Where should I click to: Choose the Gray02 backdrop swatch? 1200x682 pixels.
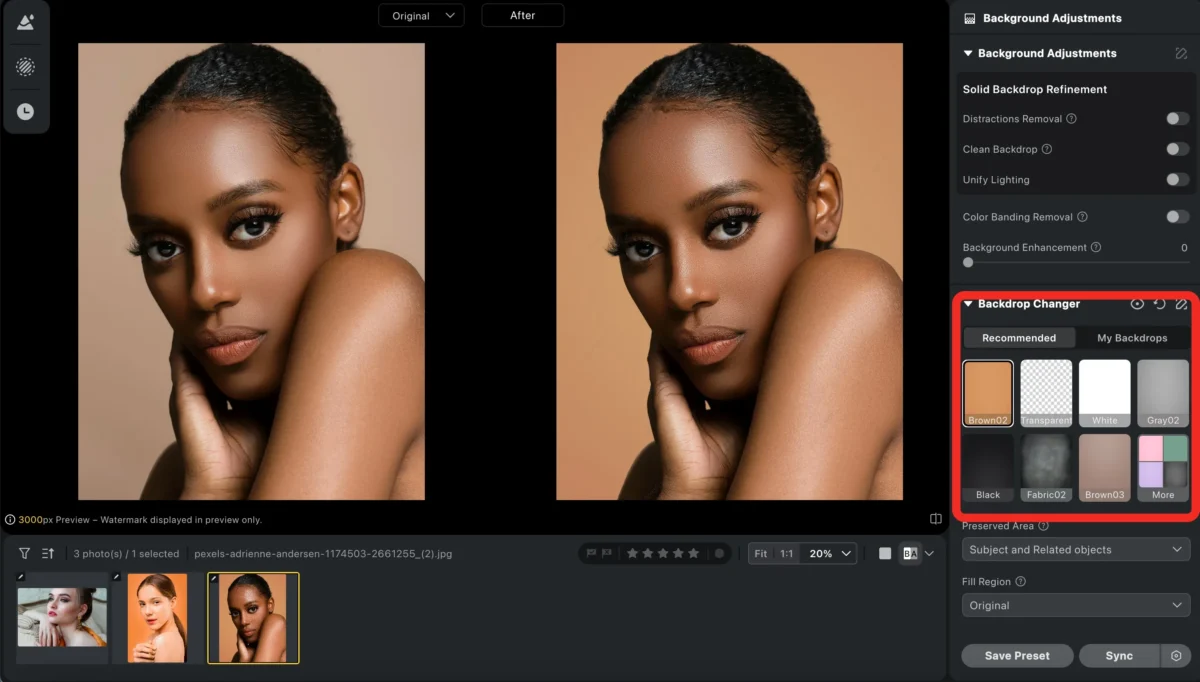(x=1163, y=393)
